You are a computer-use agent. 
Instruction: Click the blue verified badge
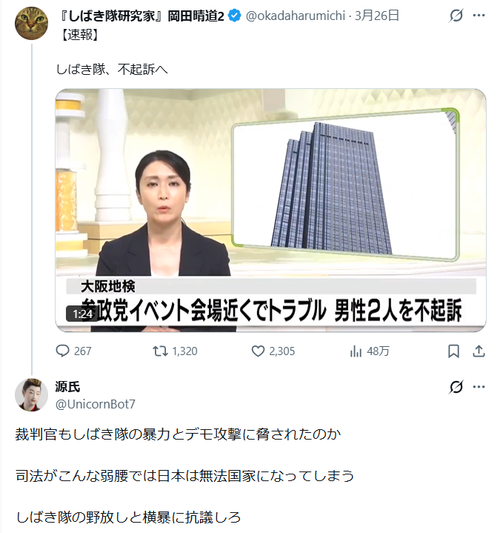pos(234,16)
